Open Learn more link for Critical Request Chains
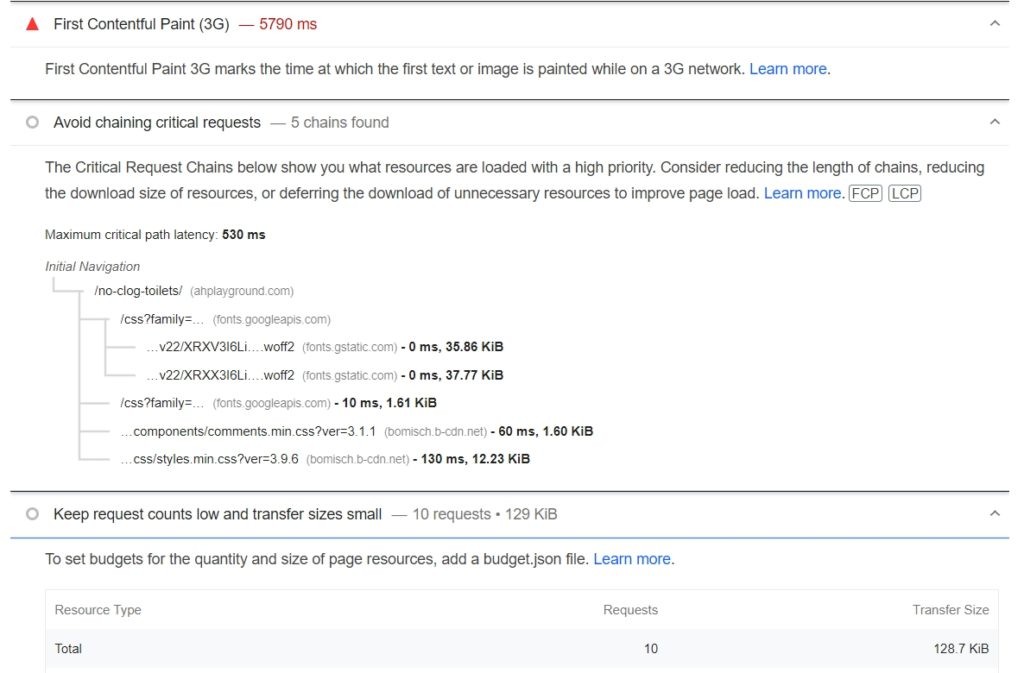 [x=802, y=193]
